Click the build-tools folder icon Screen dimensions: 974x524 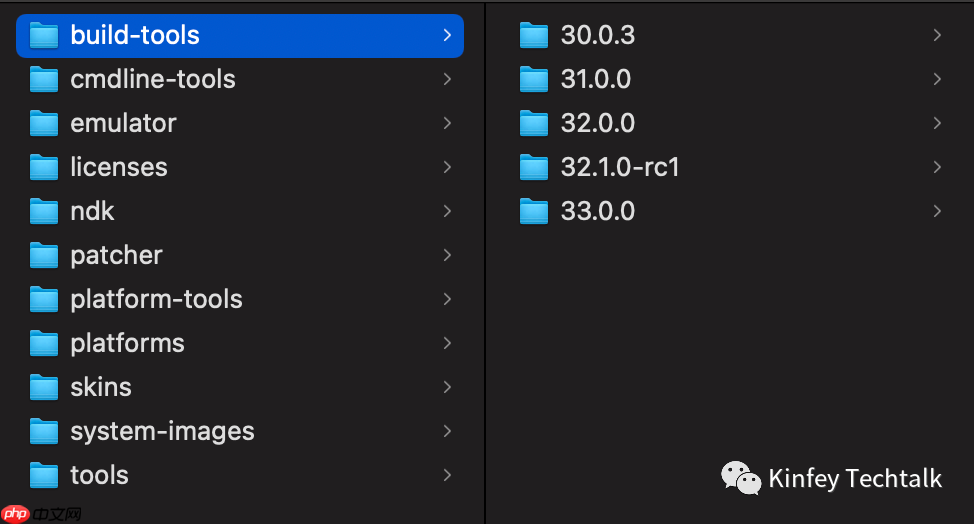44,36
